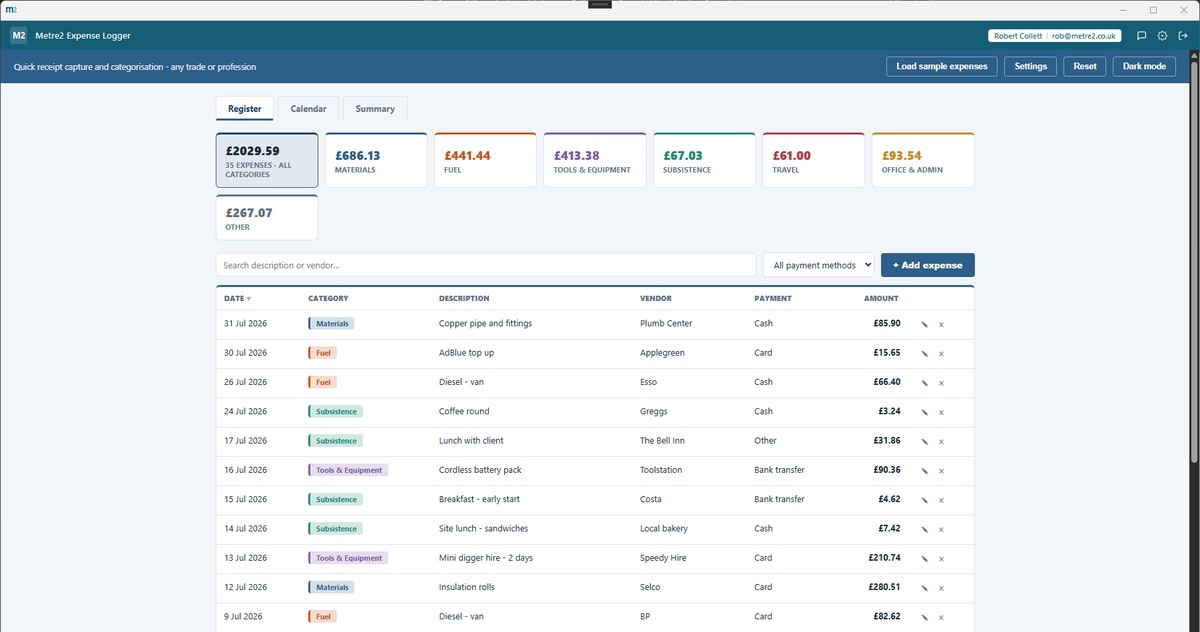This screenshot has width=1200, height=632.
Task: Click the PAYMENT column header
Action: [x=773, y=298]
